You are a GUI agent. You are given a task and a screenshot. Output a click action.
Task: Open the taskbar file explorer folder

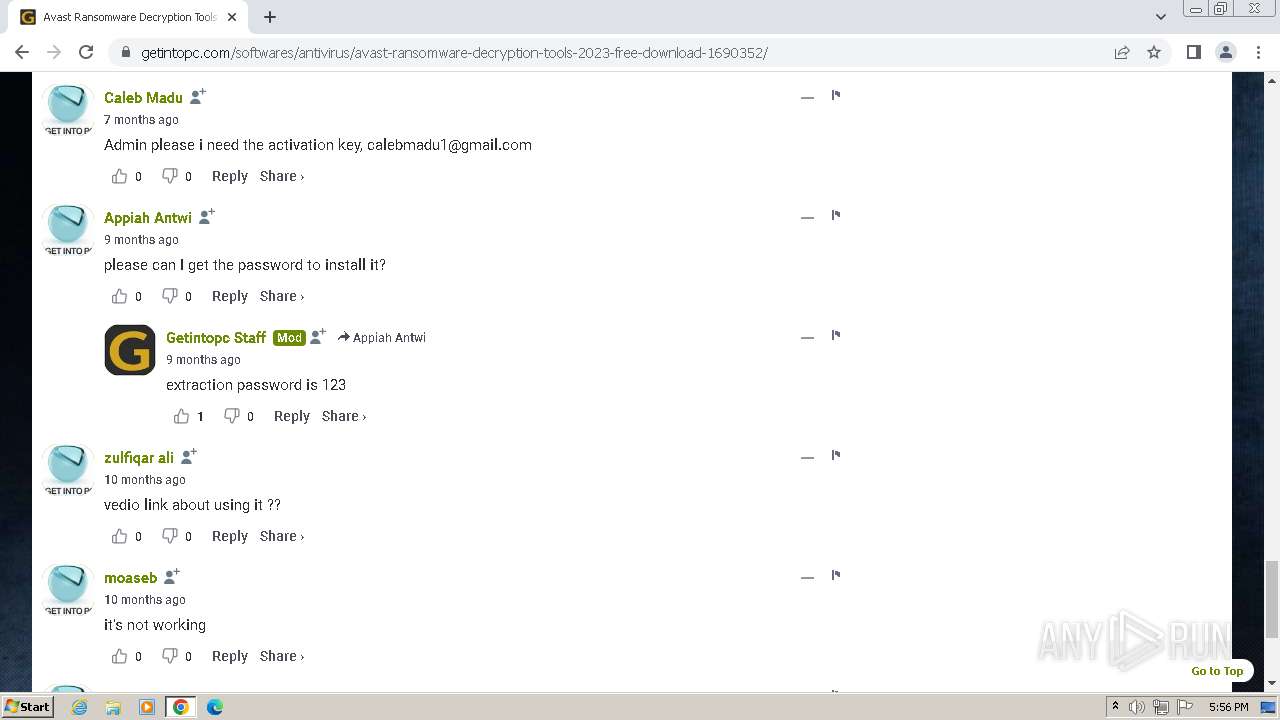tap(113, 707)
